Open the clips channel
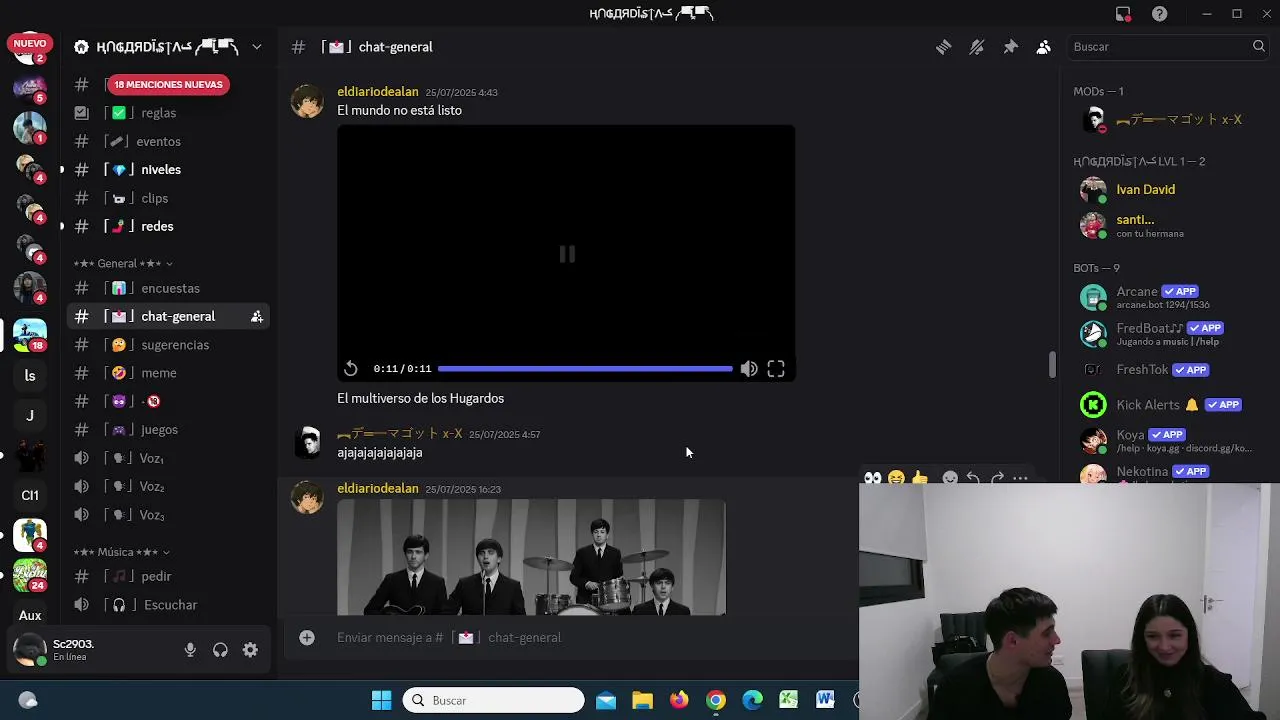Viewport: 1280px width, 720px height. click(168, 198)
